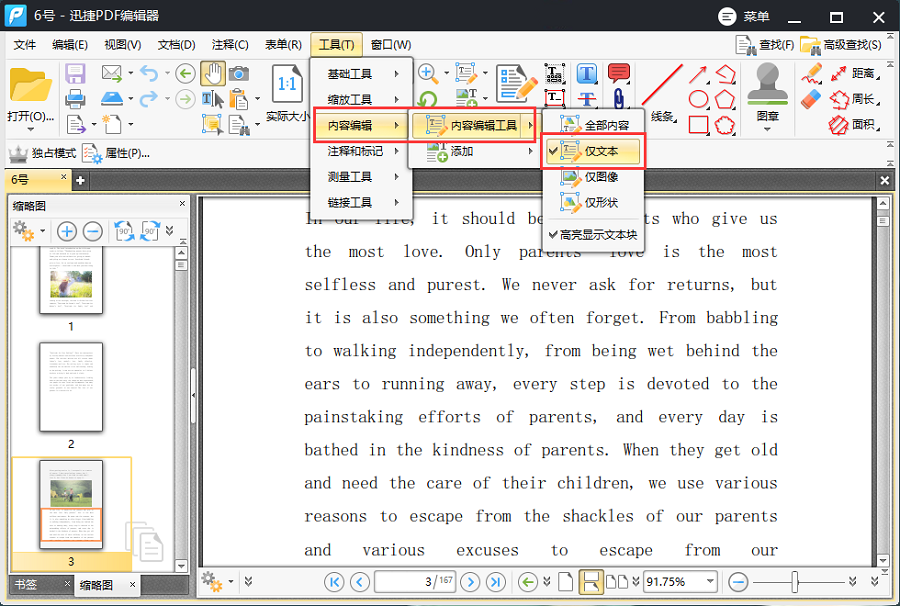Open the 视图(V) menu

tap(122, 45)
